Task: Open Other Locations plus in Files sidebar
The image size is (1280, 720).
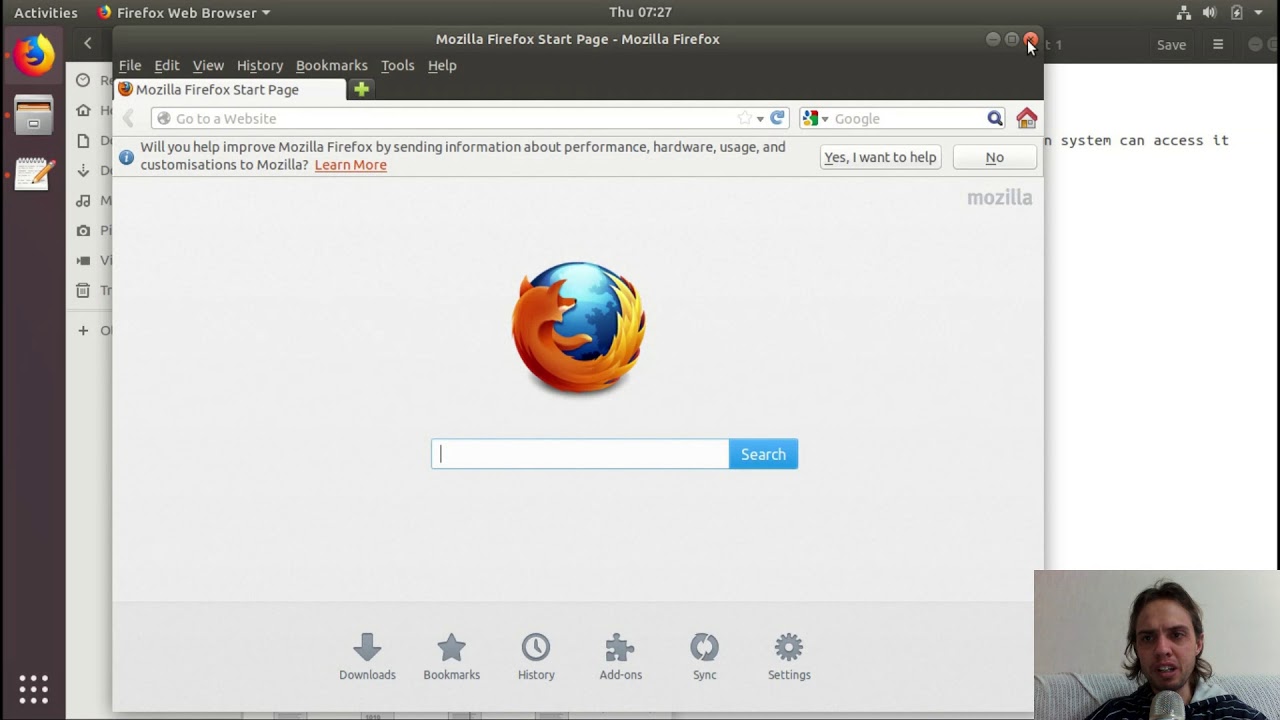Action: tap(83, 330)
